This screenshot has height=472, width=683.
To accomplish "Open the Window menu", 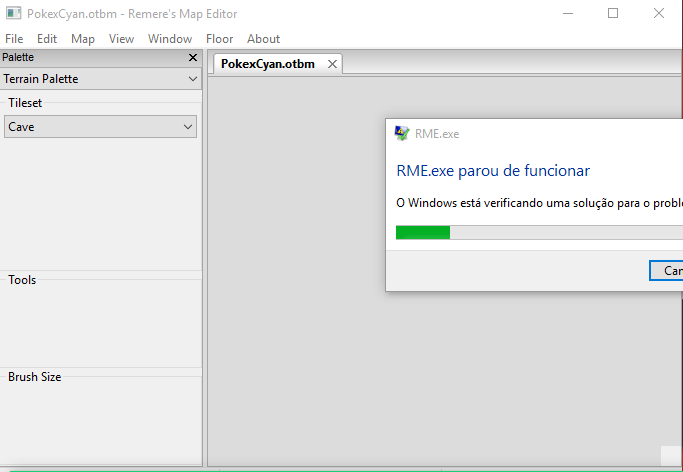I will [x=170, y=39].
